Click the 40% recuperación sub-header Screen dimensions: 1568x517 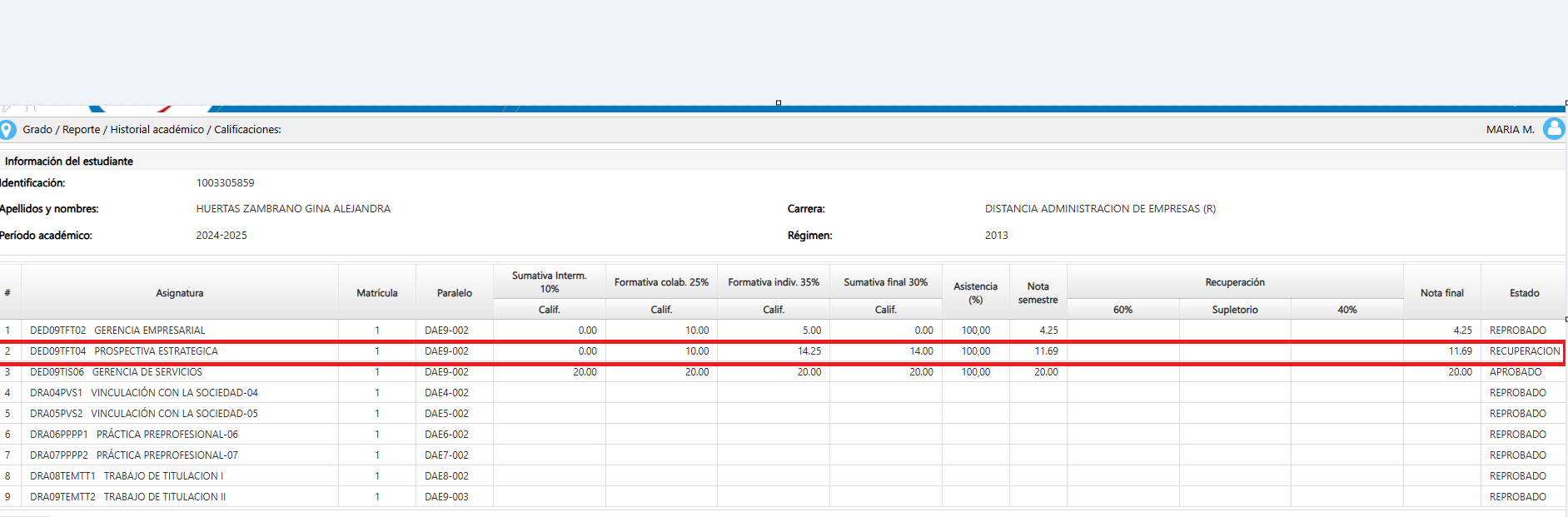1347,310
